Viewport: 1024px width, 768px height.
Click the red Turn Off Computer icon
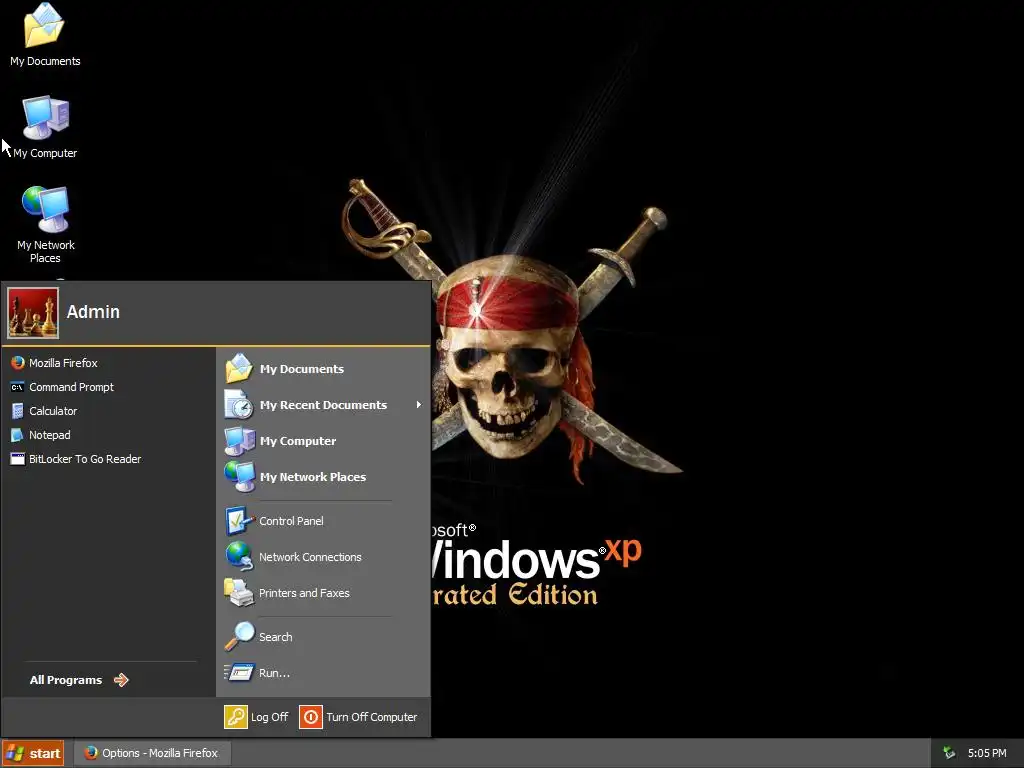pos(311,717)
